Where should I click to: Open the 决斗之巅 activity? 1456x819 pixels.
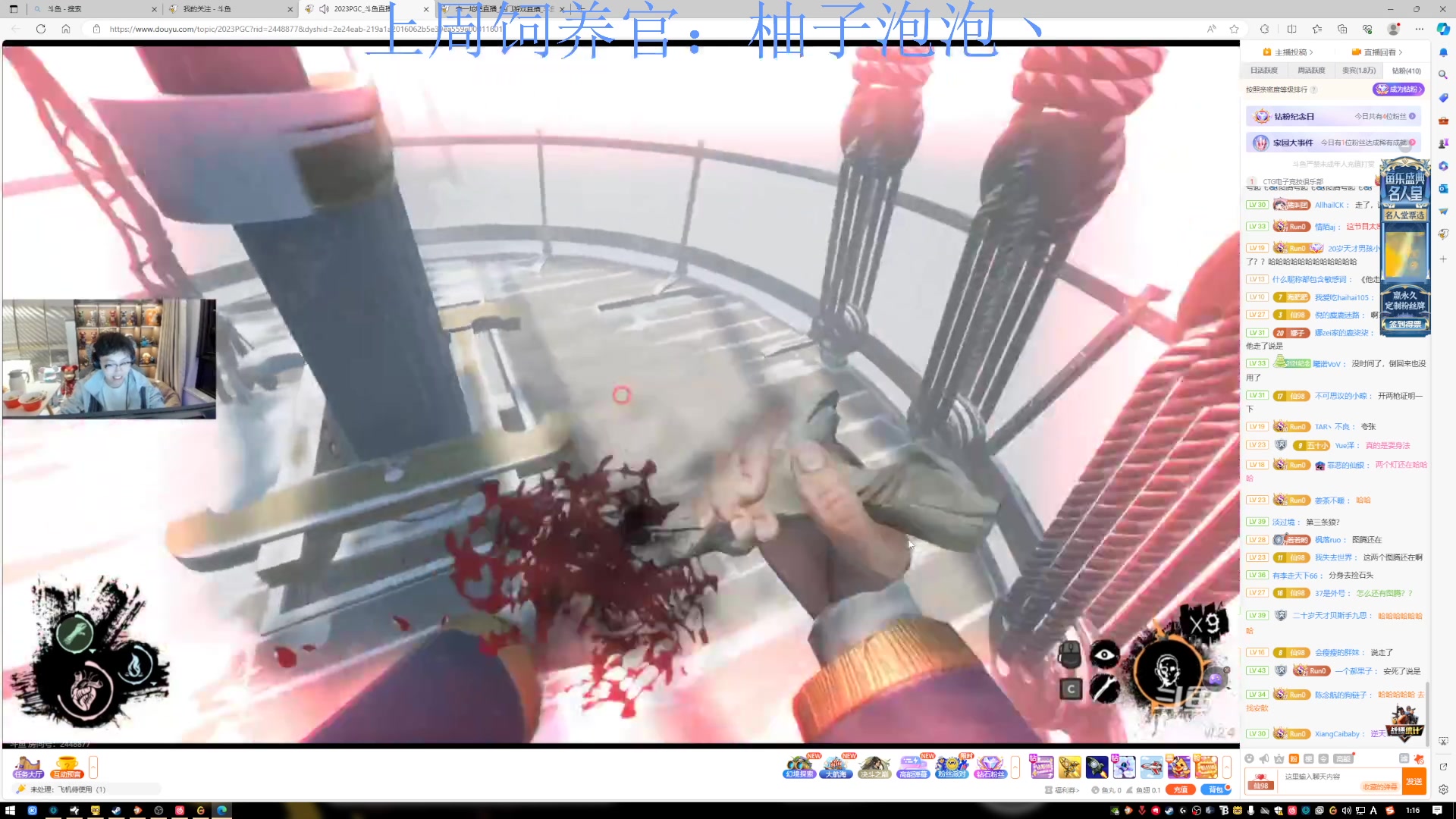pos(874,767)
